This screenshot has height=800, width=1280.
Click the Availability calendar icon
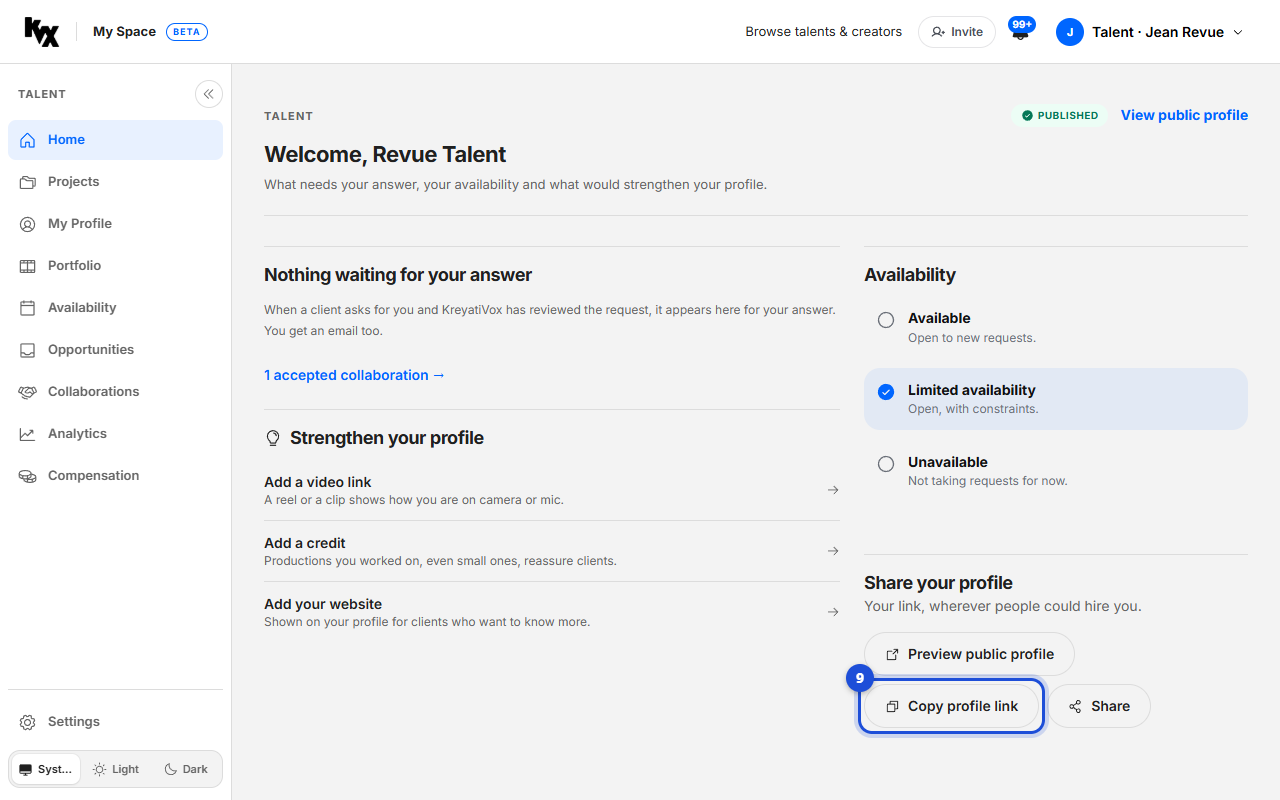[x=28, y=308]
